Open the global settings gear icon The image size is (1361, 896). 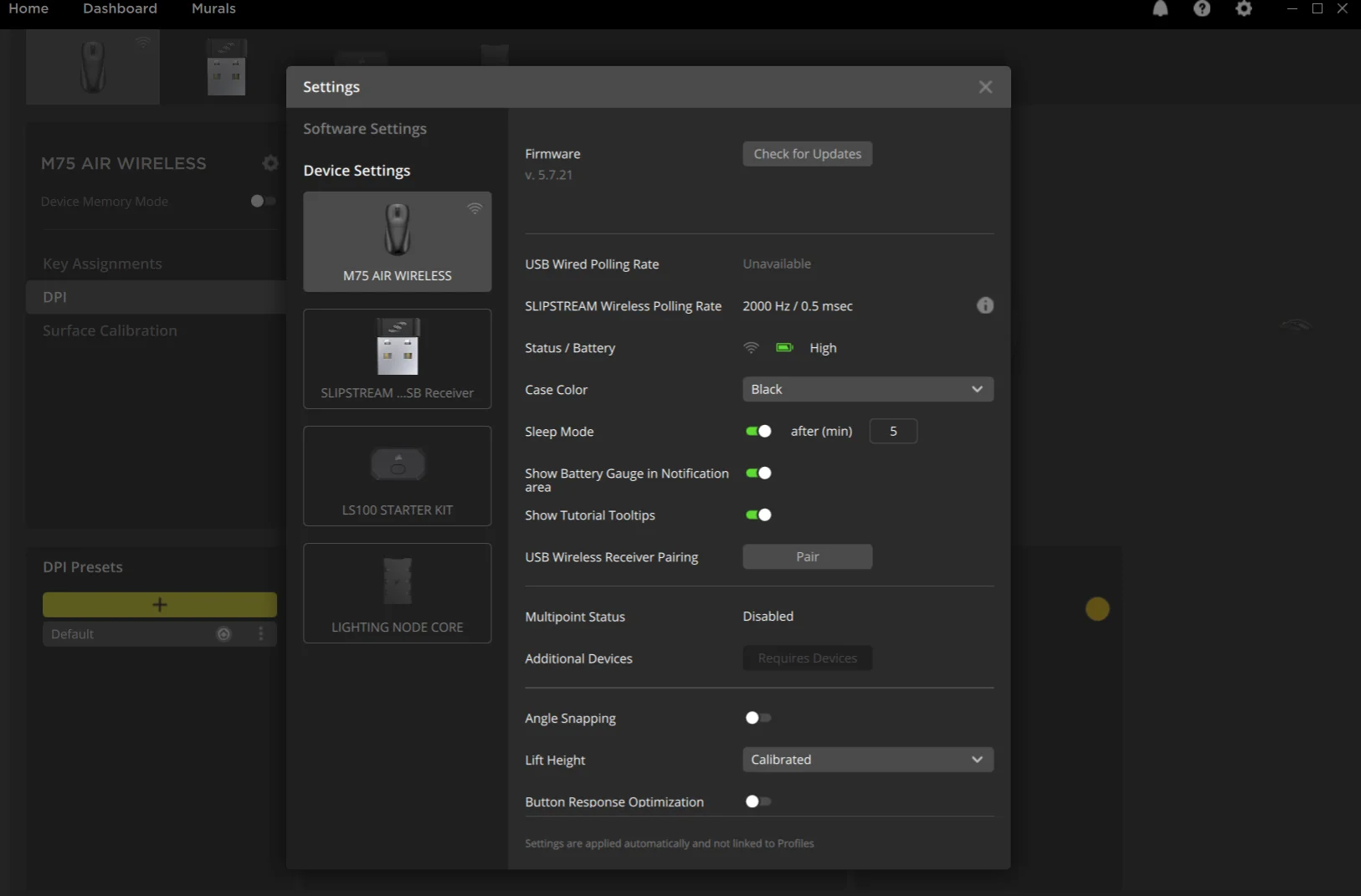click(1244, 8)
